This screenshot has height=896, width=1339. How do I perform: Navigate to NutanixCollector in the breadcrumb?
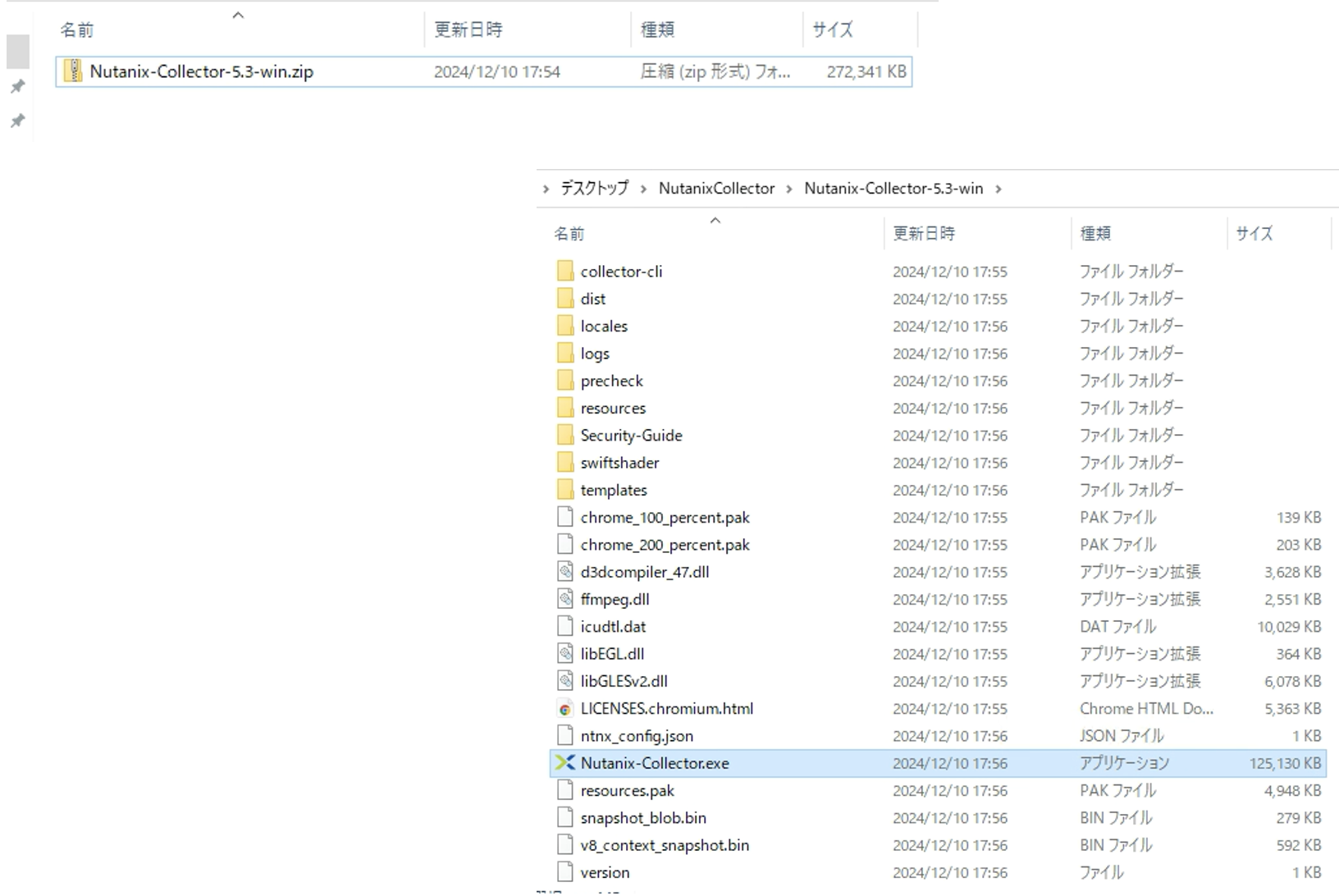click(716, 188)
